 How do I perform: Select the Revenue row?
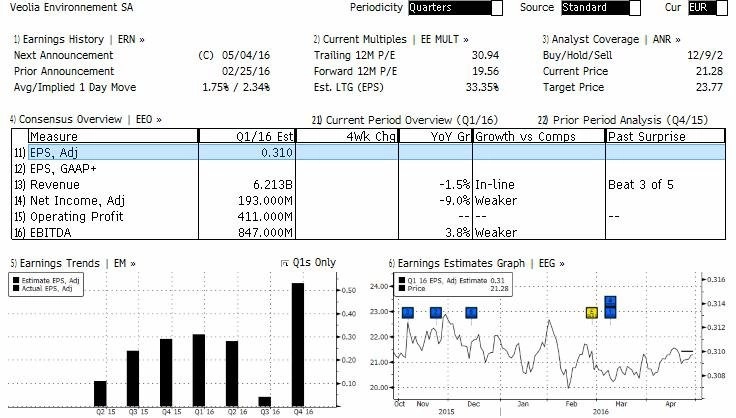click(x=368, y=184)
